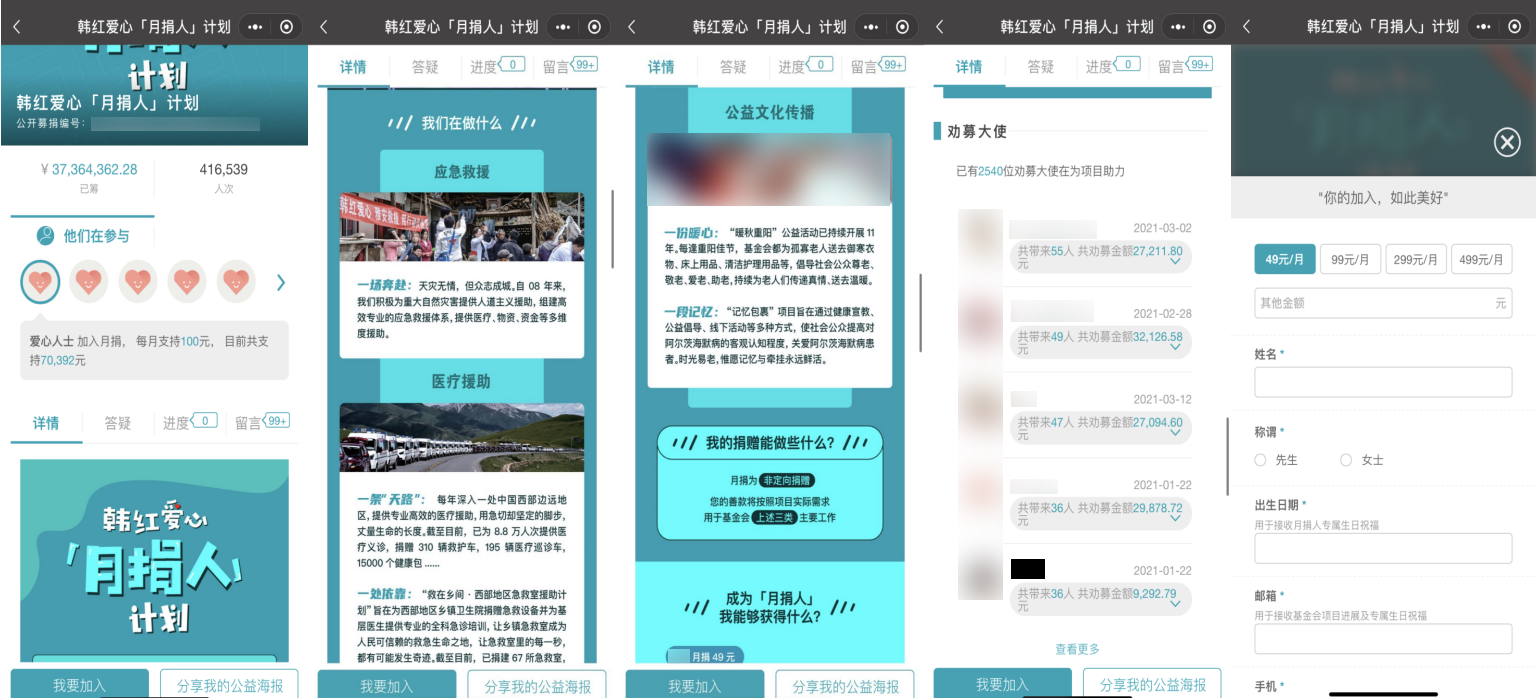Choose the 49元/月 donation amount
This screenshot has width=1536, height=698.
(x=1285, y=259)
